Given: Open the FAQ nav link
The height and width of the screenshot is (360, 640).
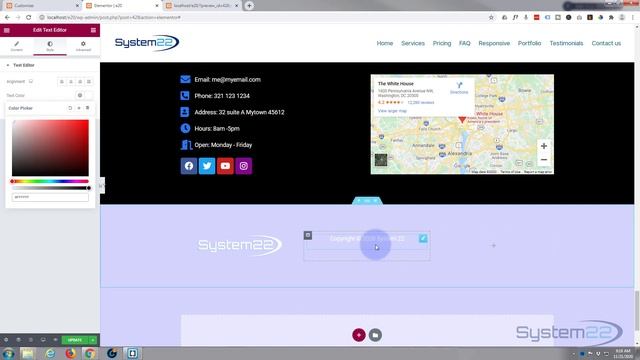Looking at the screenshot, I should click(464, 43).
